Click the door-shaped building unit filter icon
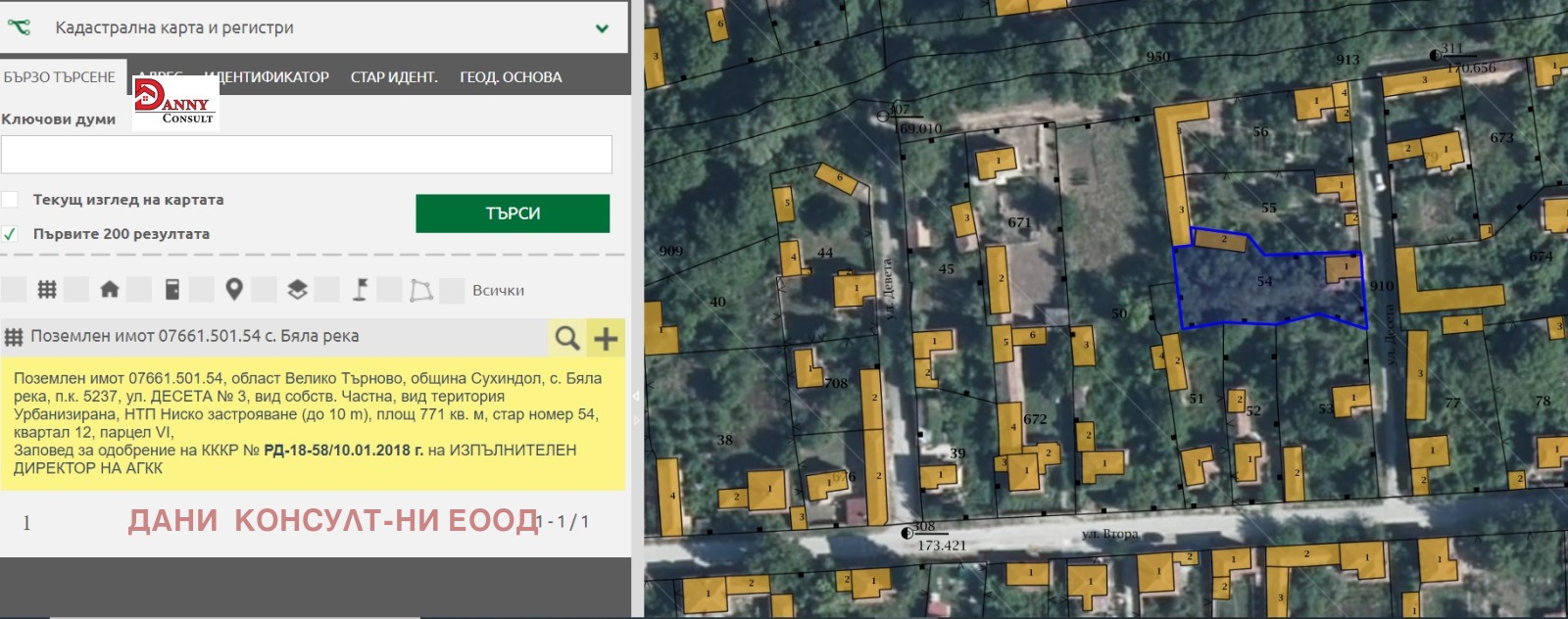 tap(171, 290)
